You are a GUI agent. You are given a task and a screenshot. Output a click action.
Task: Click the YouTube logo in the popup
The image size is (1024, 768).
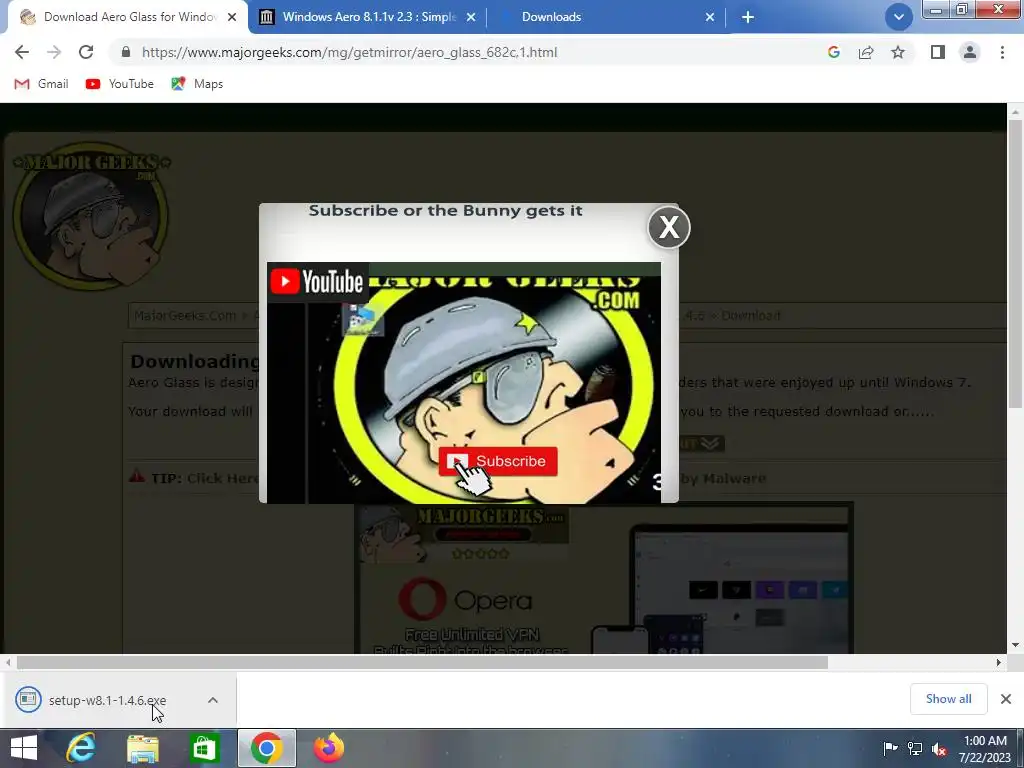click(x=317, y=281)
